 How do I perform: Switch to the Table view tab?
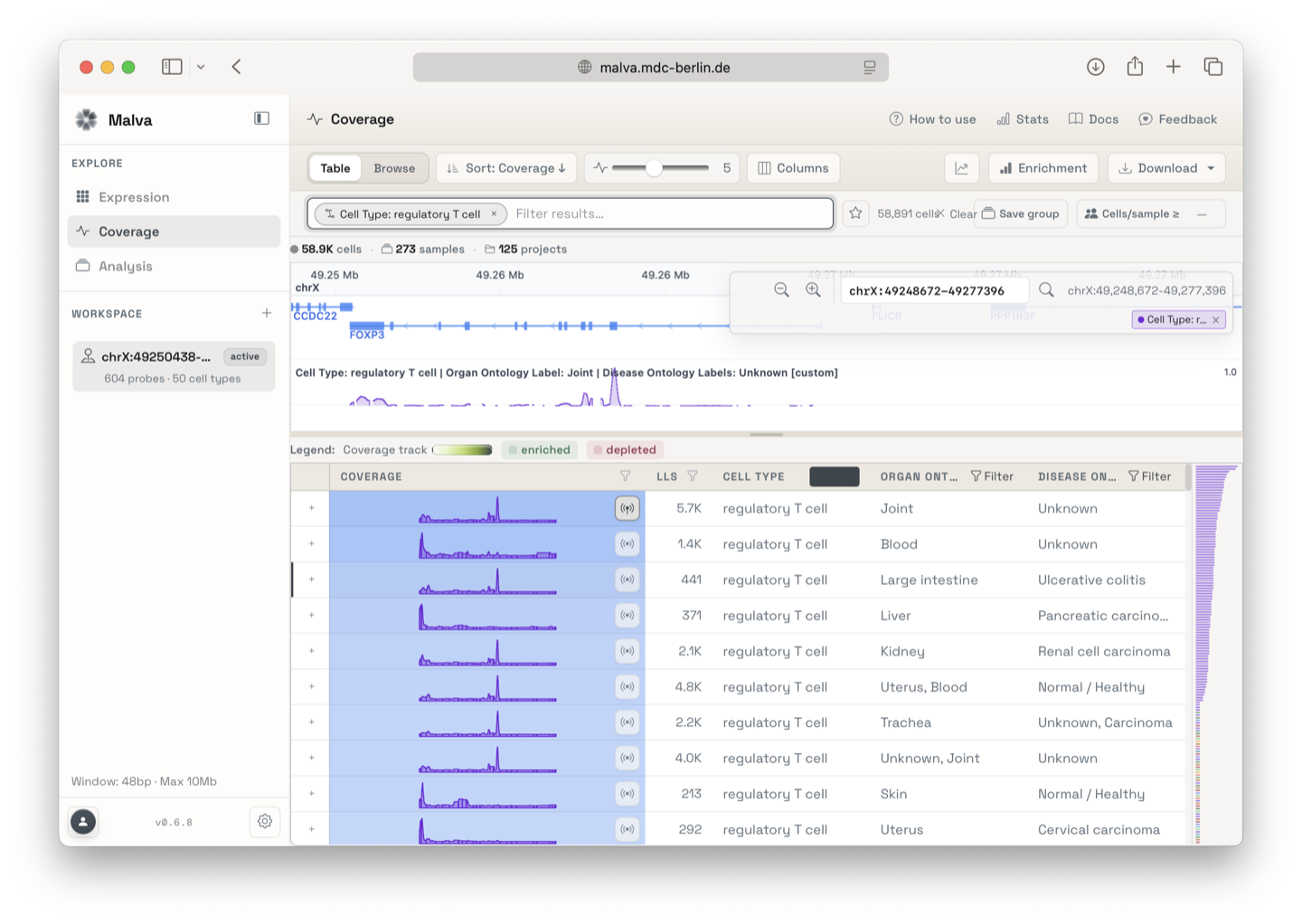coord(335,168)
